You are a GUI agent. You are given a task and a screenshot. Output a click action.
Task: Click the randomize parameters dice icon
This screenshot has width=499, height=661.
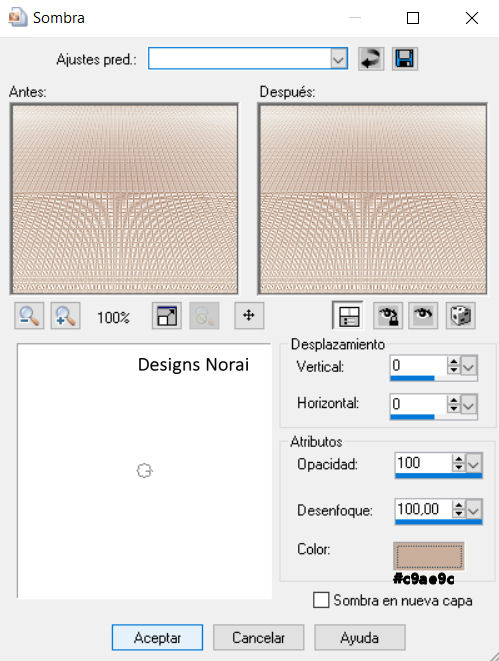click(x=461, y=315)
